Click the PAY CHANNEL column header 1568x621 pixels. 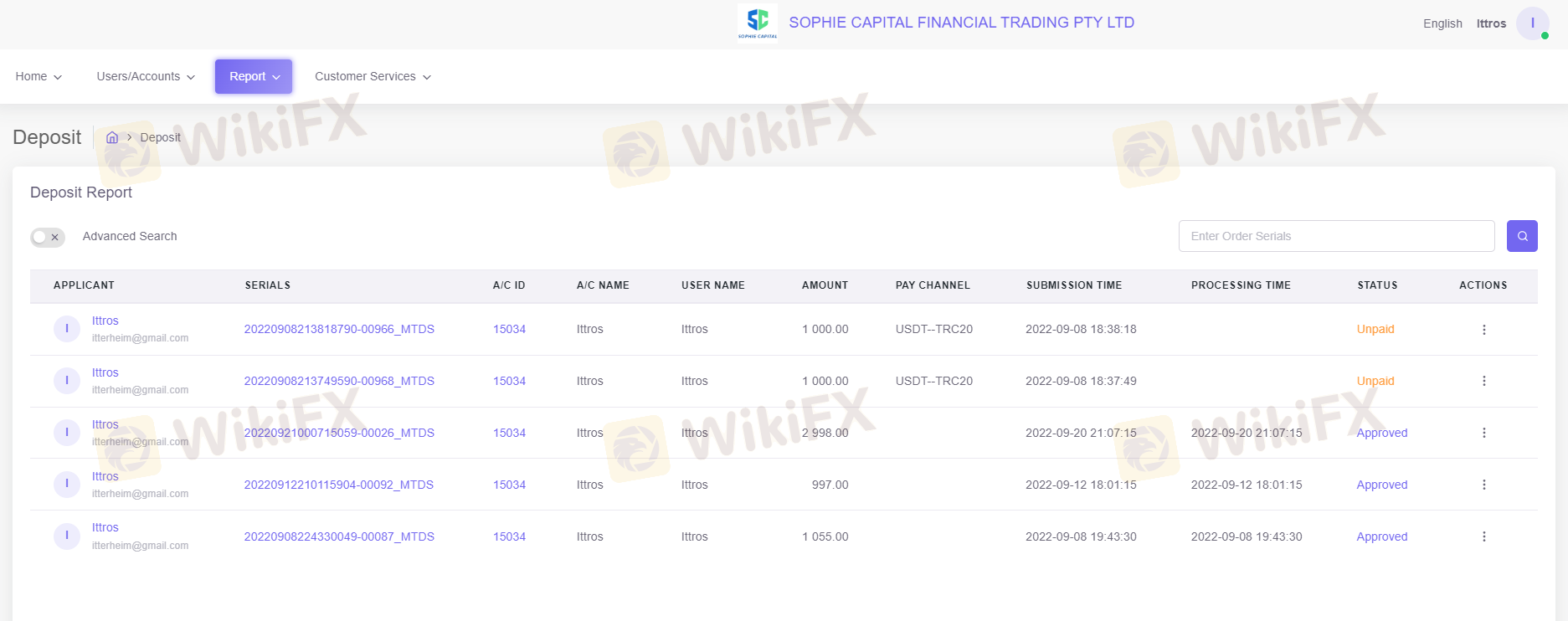(933, 285)
